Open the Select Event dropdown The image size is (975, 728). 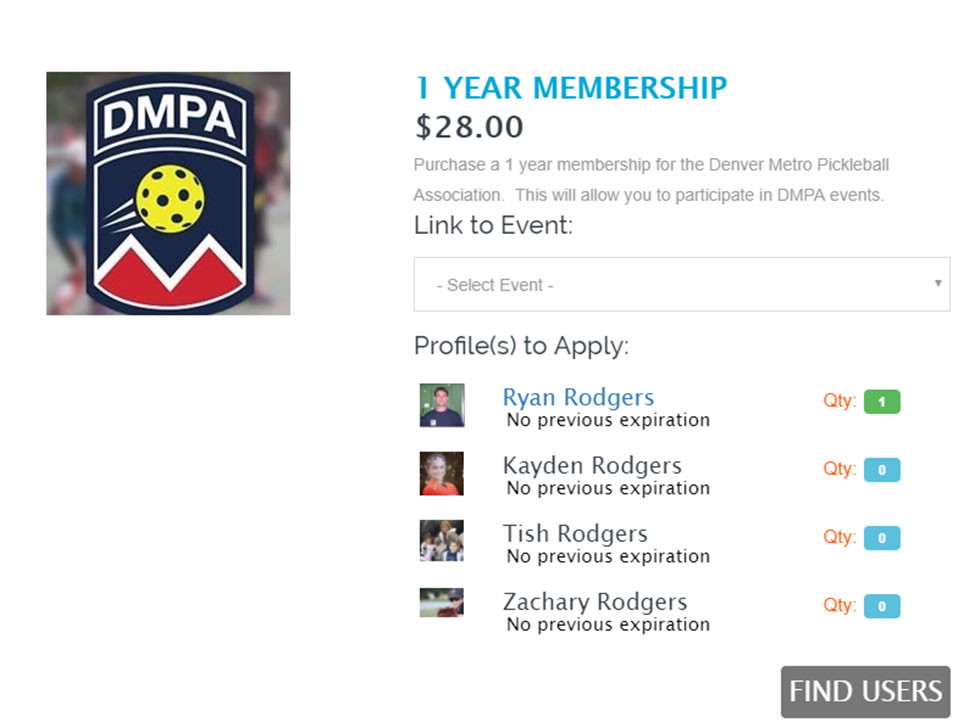[x=682, y=284]
